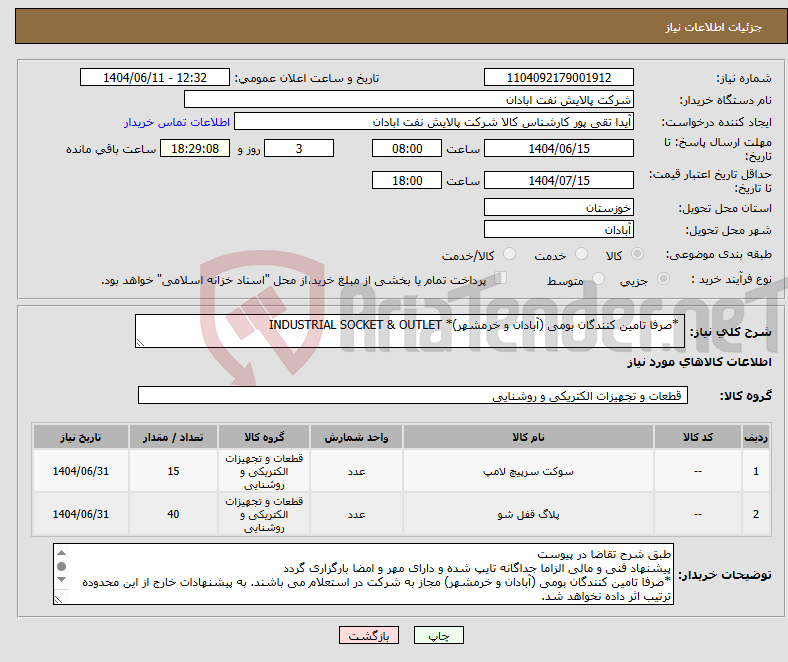Image resolution: width=788 pixels, height=662 pixels.
Task: Click the response deadline date 1404/06/15
Action: coord(559,148)
